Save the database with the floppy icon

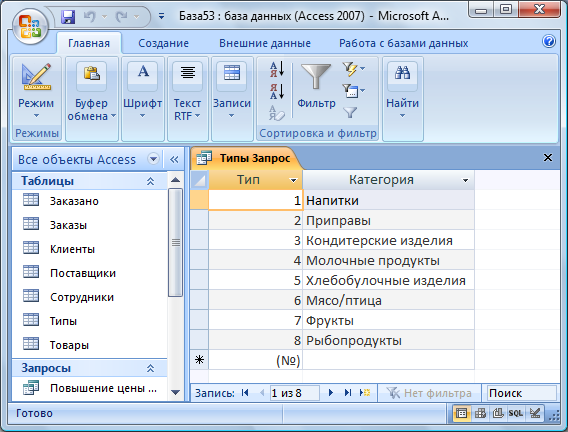click(68, 17)
